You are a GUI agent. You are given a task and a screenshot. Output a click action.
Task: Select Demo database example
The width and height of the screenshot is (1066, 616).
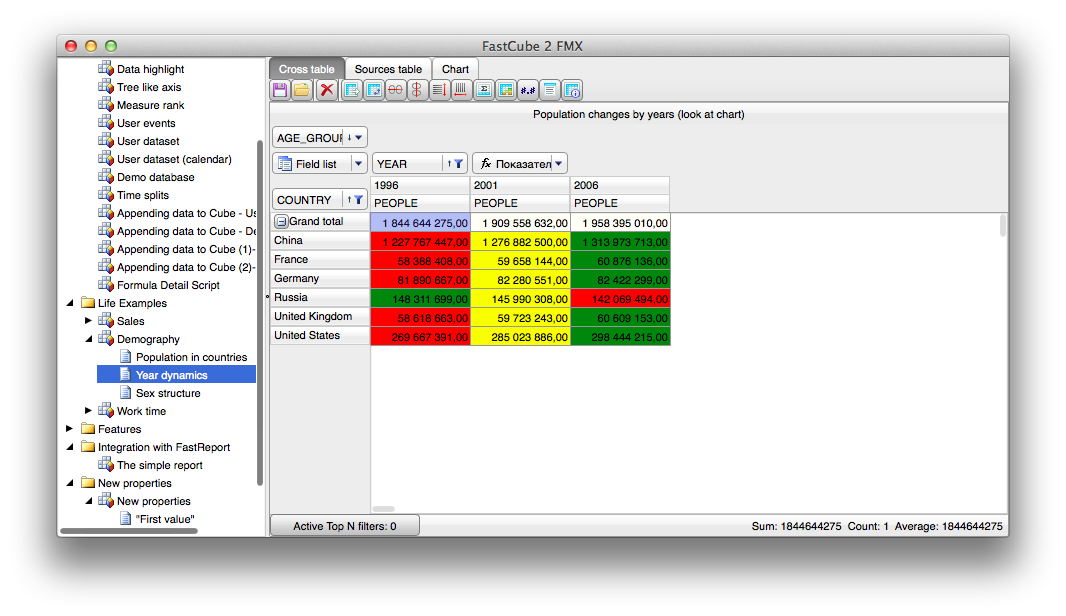tap(156, 177)
